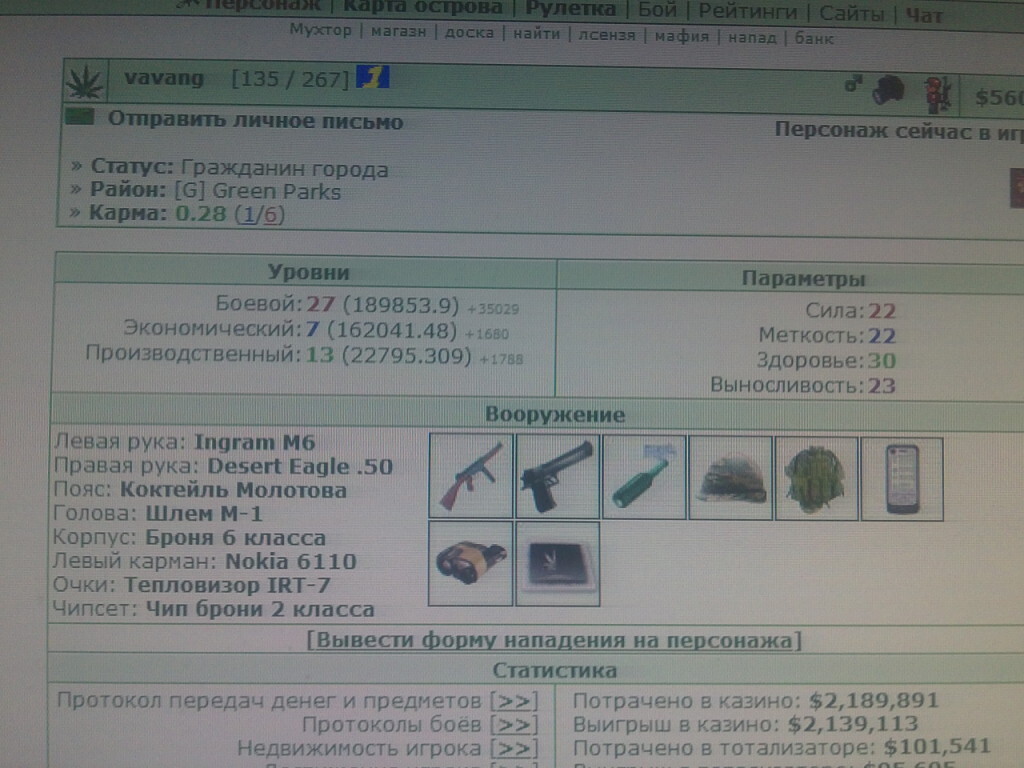
Task: Select the class 6 armor icon
Action: 816,479
